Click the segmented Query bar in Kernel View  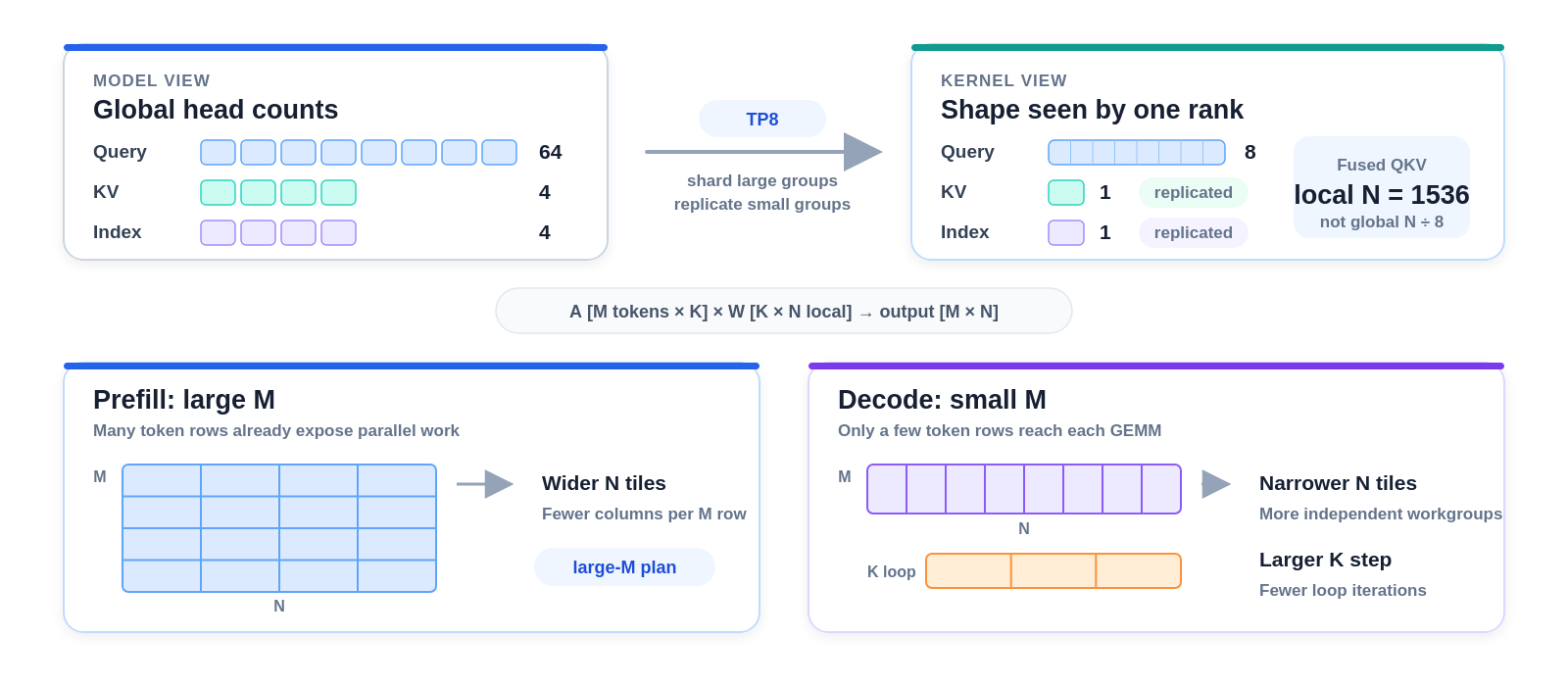[x=1137, y=152]
